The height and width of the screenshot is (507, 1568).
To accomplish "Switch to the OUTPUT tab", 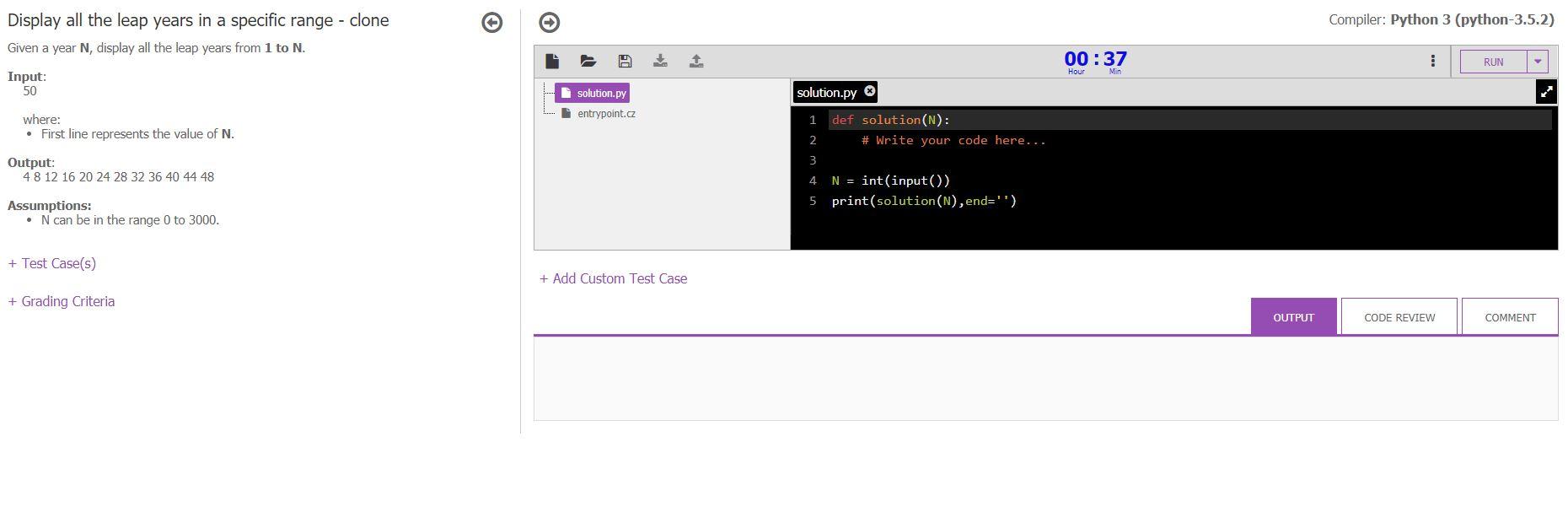I will [x=1293, y=317].
